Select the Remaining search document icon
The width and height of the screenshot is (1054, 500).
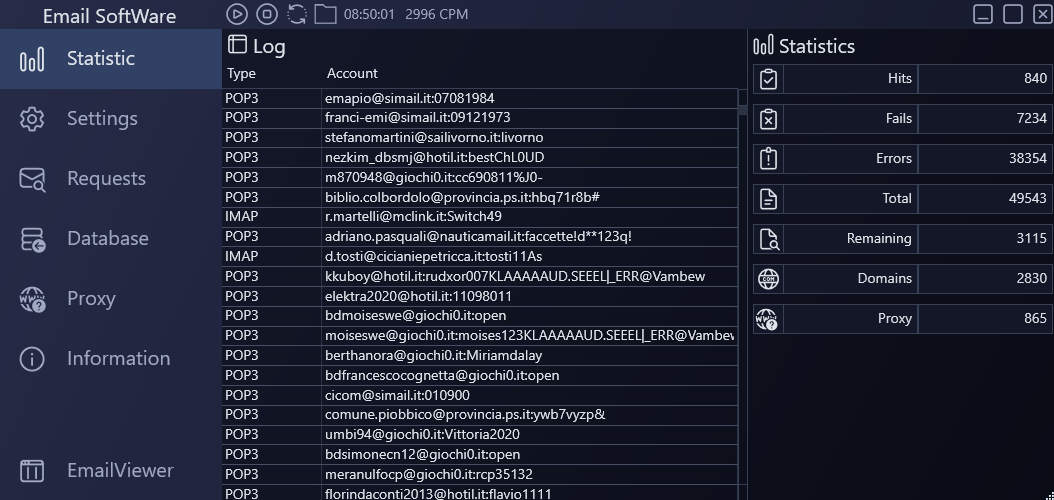click(x=768, y=239)
